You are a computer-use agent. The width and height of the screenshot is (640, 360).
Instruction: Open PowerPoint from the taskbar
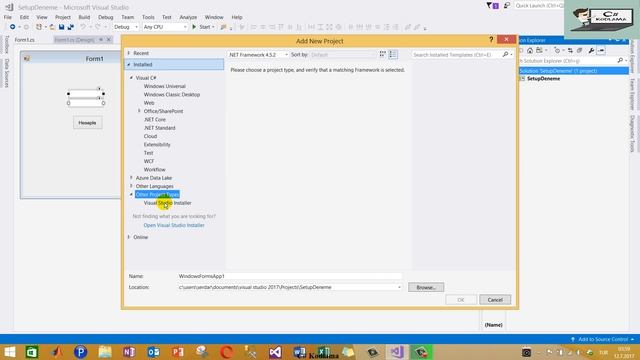pos(178,352)
